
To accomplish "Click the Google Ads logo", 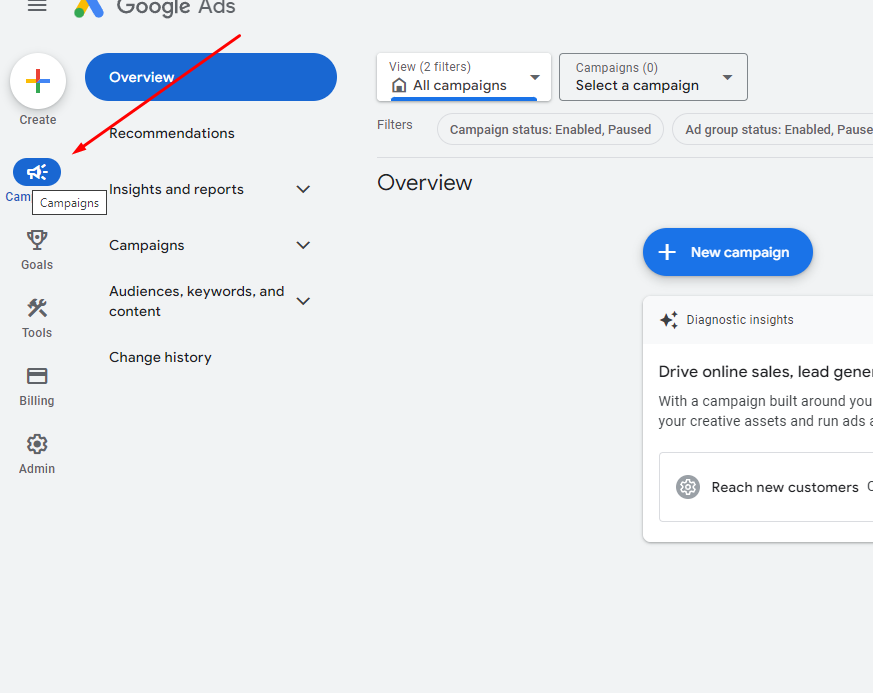I will pos(90,7).
